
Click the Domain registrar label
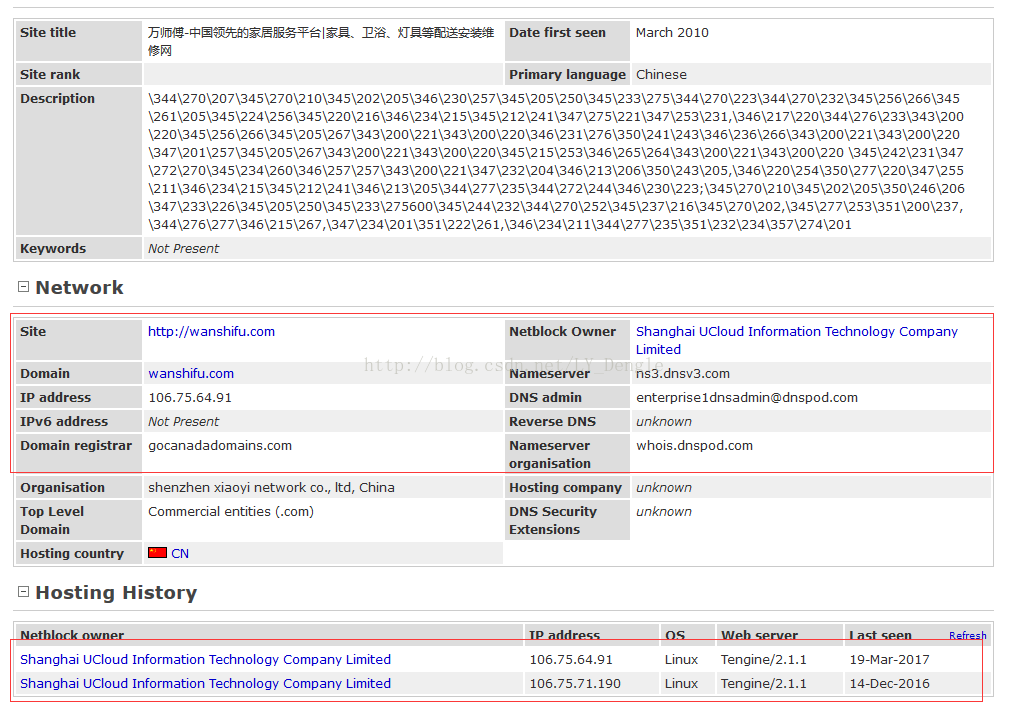point(76,445)
